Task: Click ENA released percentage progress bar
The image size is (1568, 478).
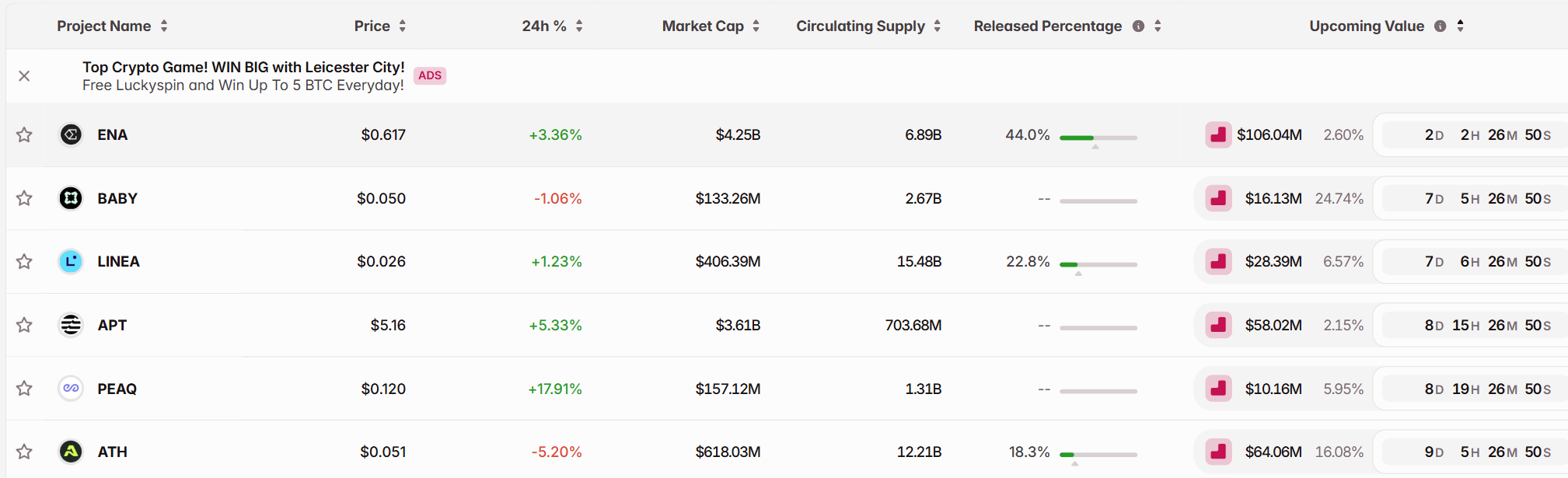Action: 1098,138
